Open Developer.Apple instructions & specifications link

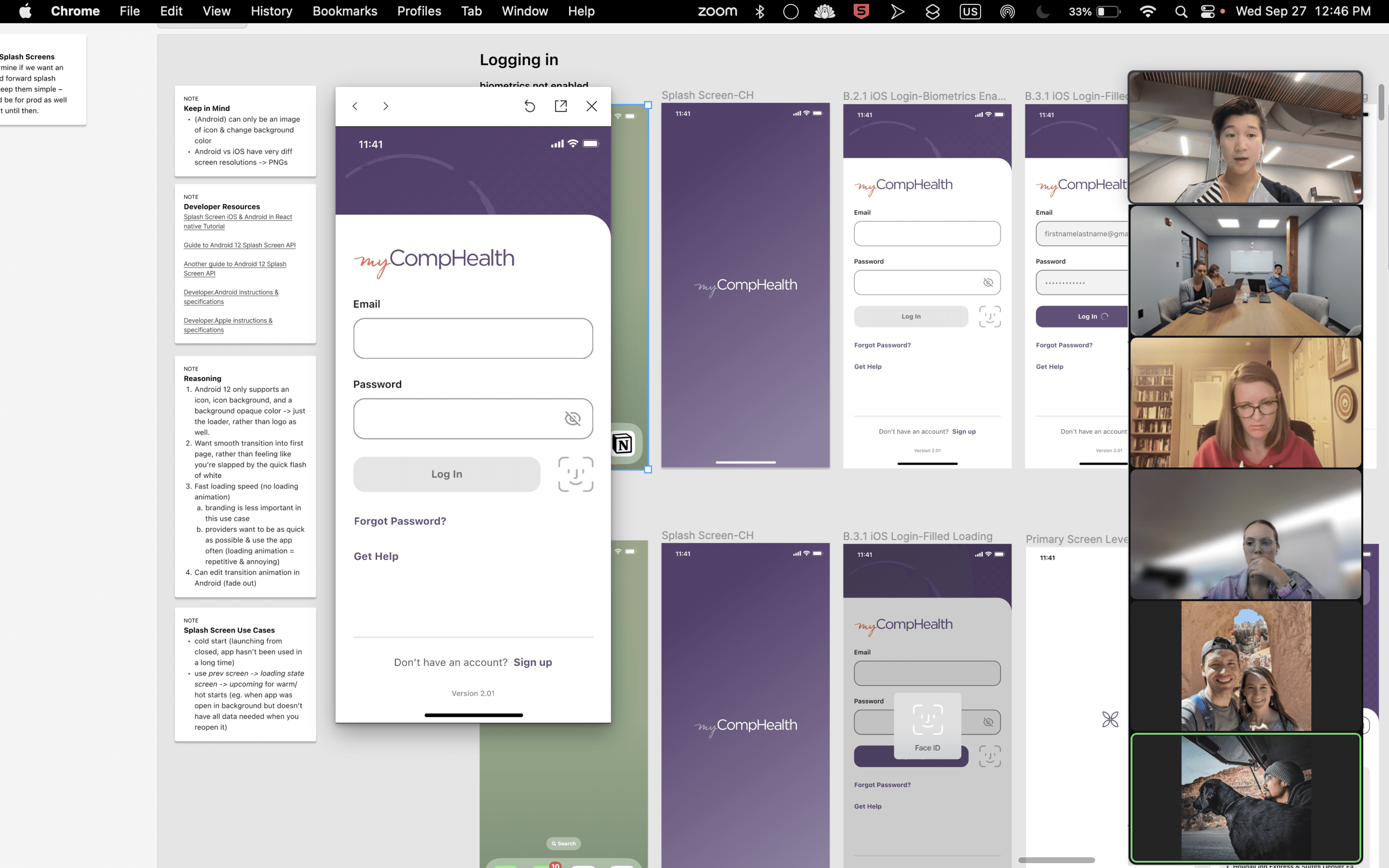(228, 325)
